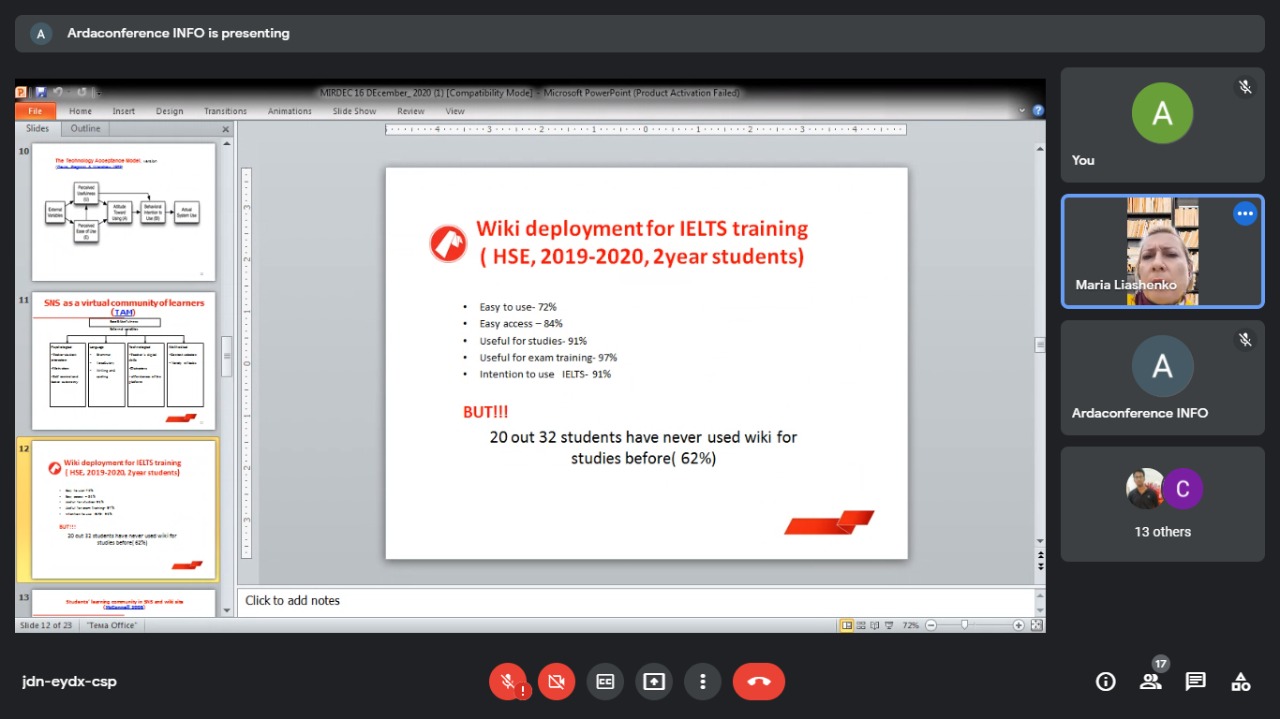
Task: Click the Present now screen-share button
Action: (654, 682)
